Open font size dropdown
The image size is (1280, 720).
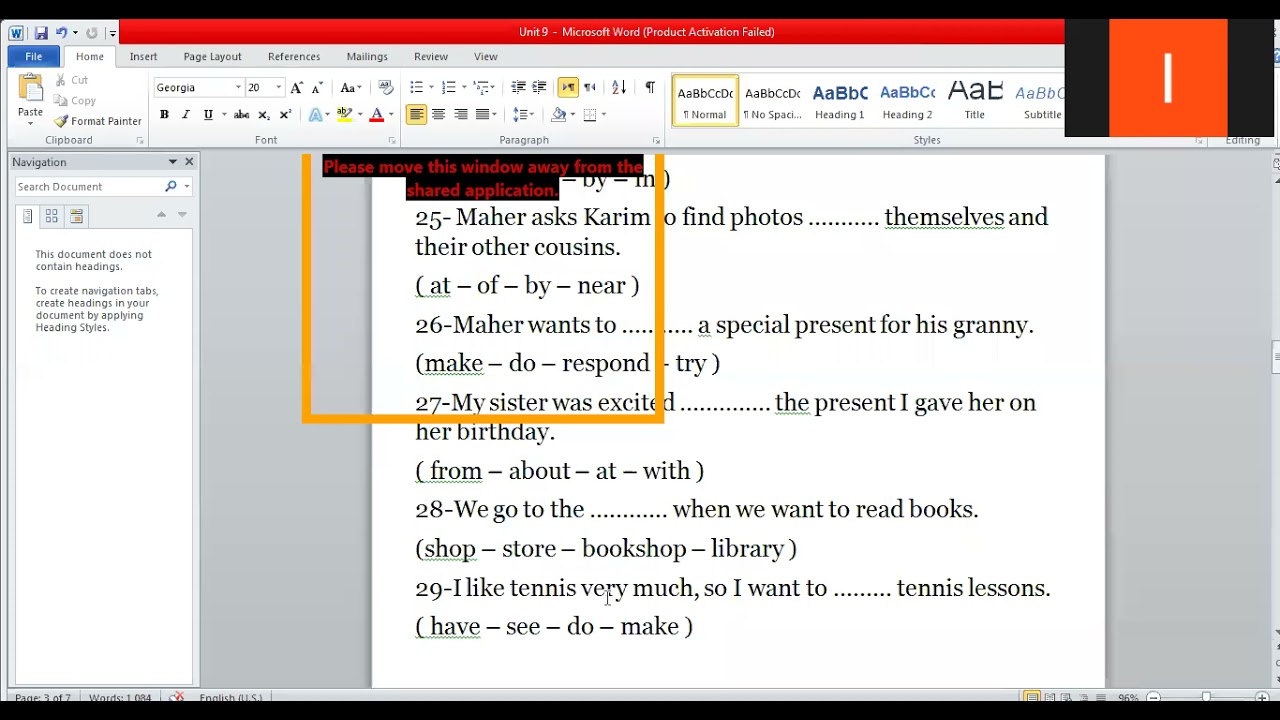(x=279, y=88)
